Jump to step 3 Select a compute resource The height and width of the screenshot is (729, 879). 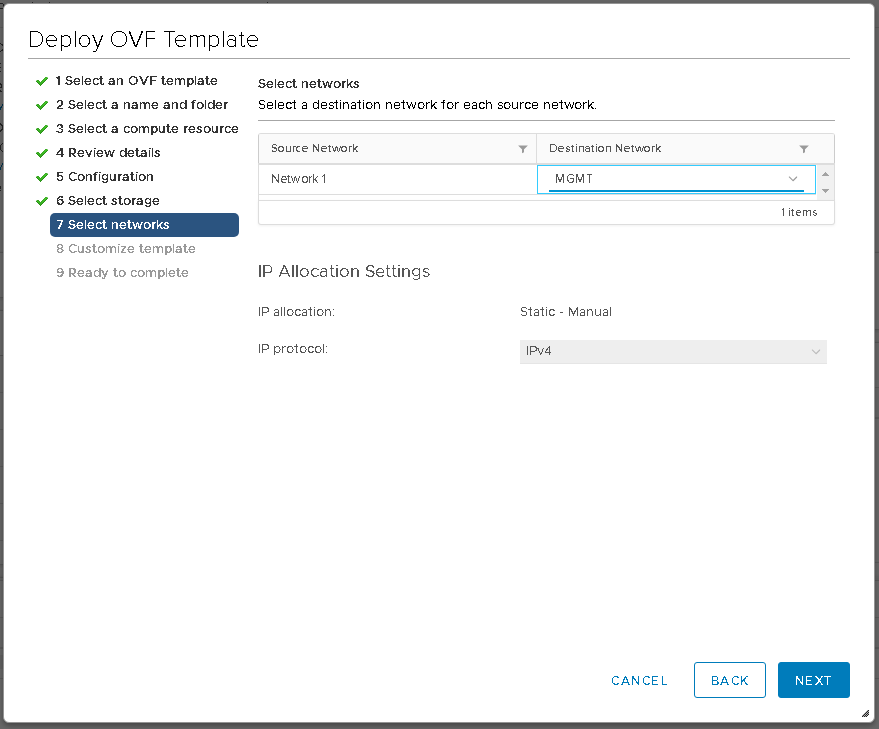pos(147,129)
